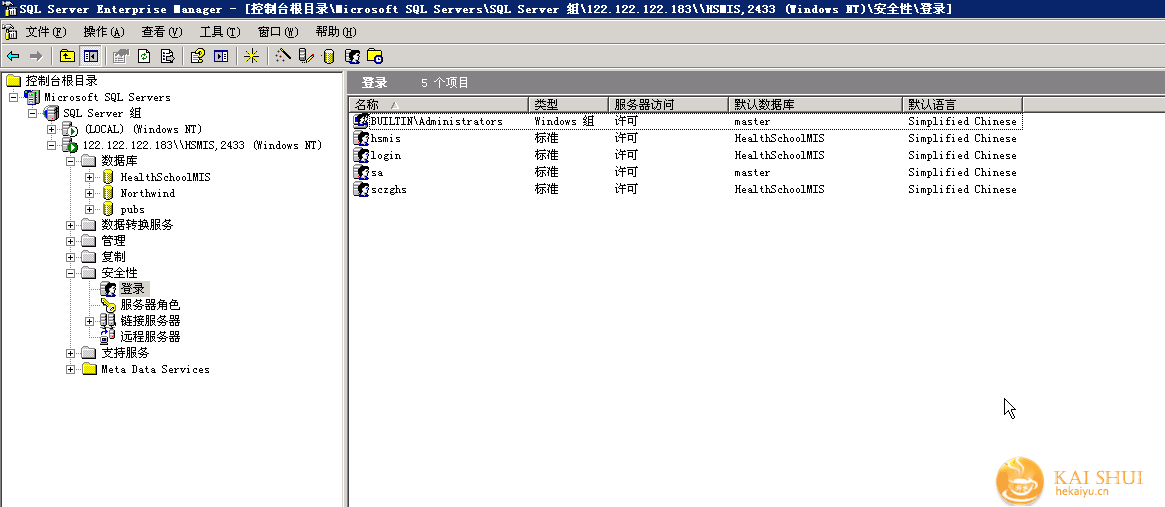
Task: Click the New Login toolbar icon
Action: pyautogui.click(x=352, y=56)
